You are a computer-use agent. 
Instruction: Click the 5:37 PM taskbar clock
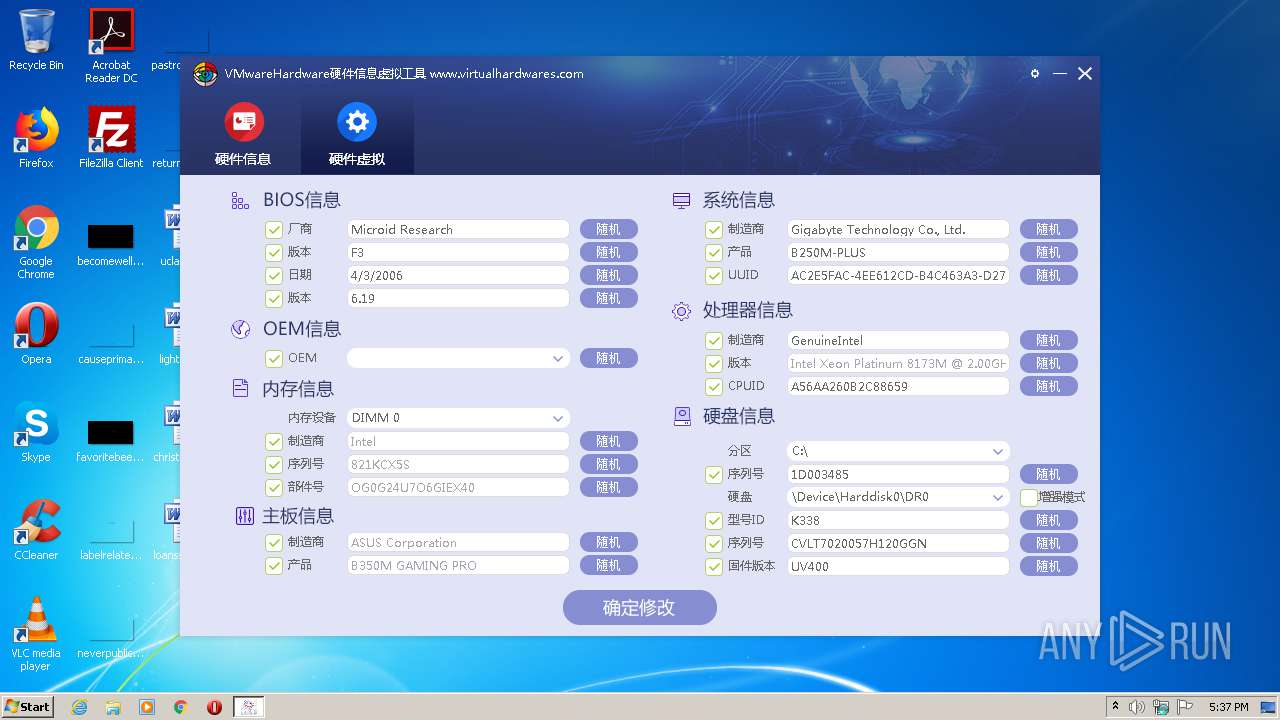(1228, 707)
